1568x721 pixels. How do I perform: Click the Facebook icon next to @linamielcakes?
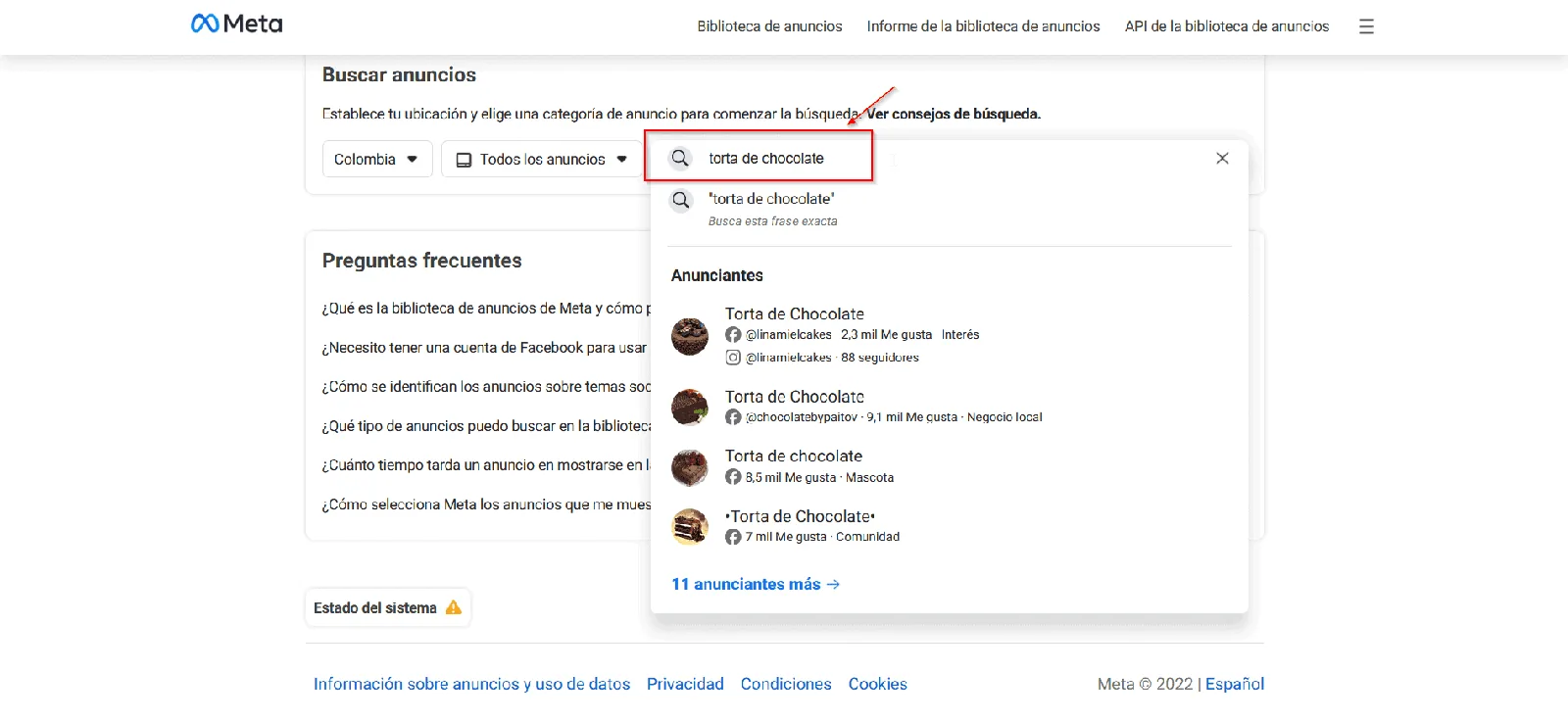pyautogui.click(x=733, y=335)
